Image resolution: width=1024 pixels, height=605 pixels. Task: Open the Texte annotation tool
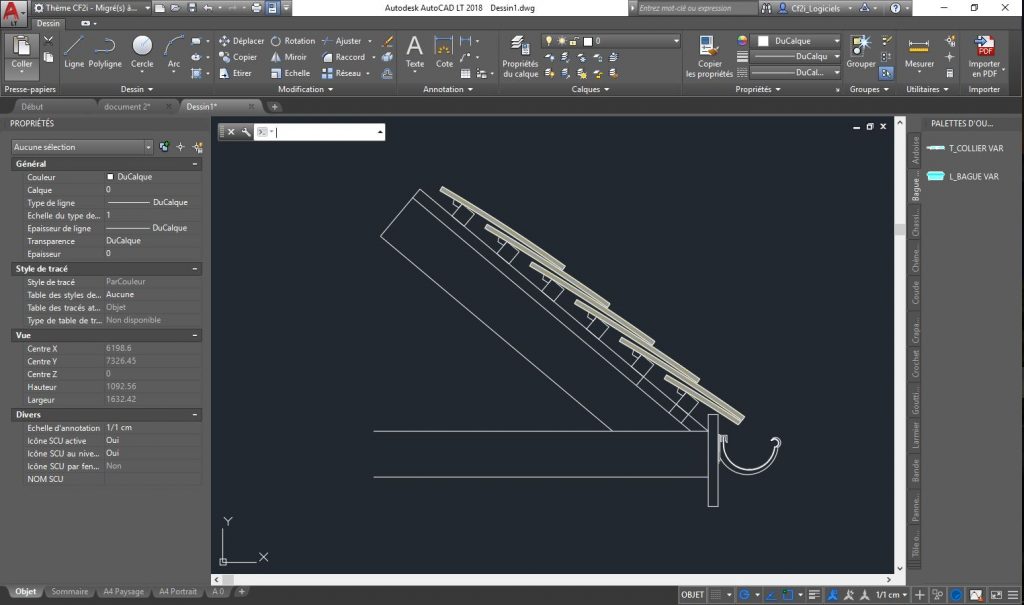[415, 52]
